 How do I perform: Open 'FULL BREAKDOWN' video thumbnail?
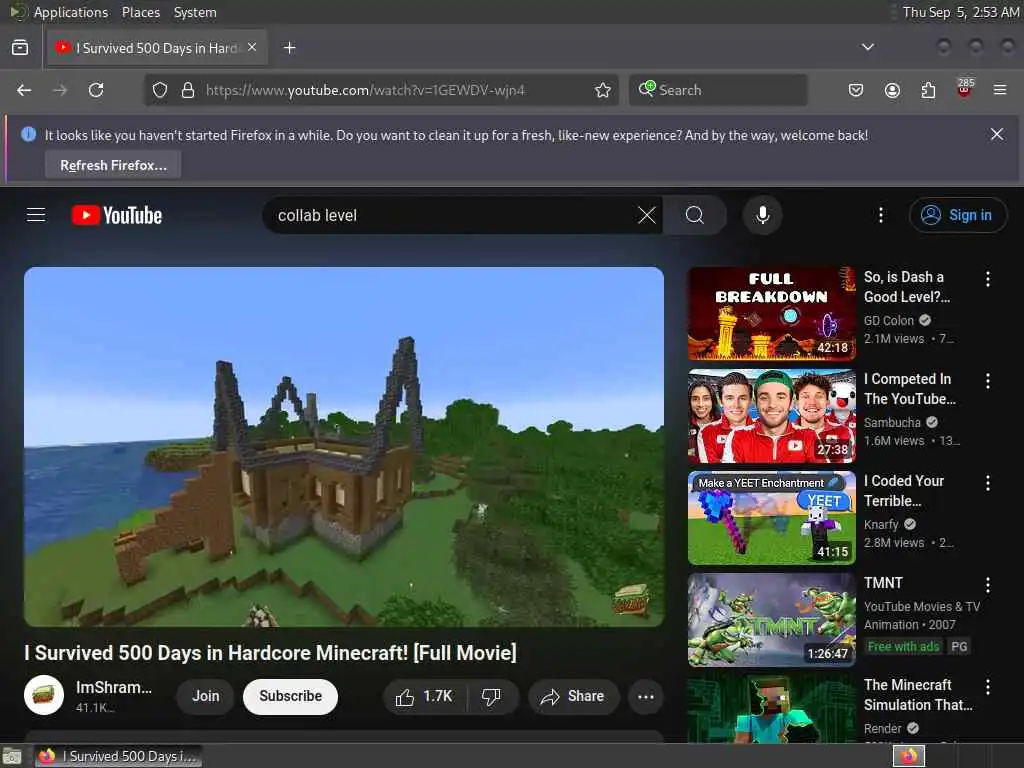pos(771,313)
